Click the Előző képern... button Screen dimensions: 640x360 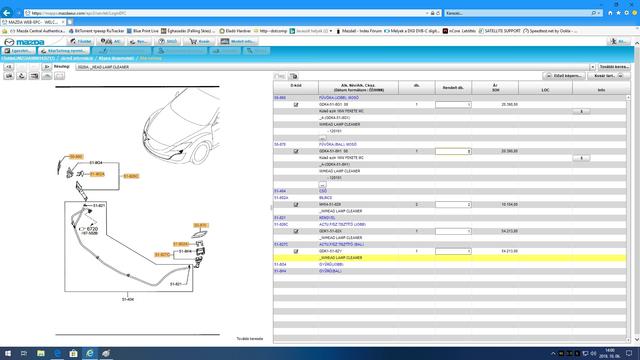(564, 76)
